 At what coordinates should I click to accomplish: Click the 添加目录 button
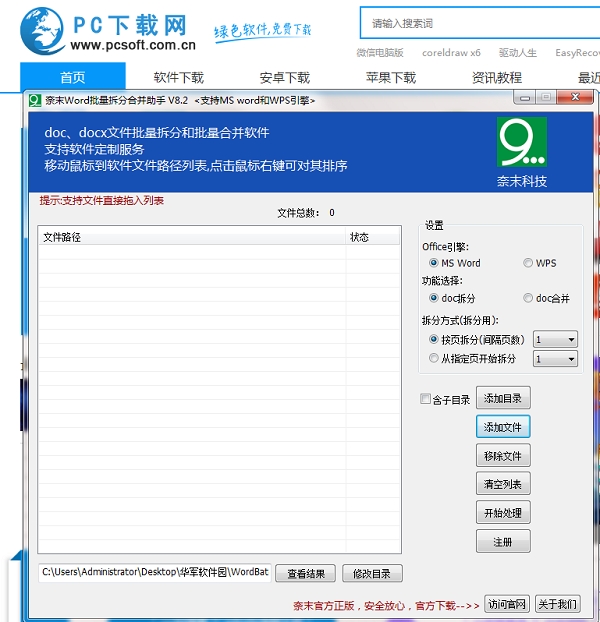pos(503,398)
